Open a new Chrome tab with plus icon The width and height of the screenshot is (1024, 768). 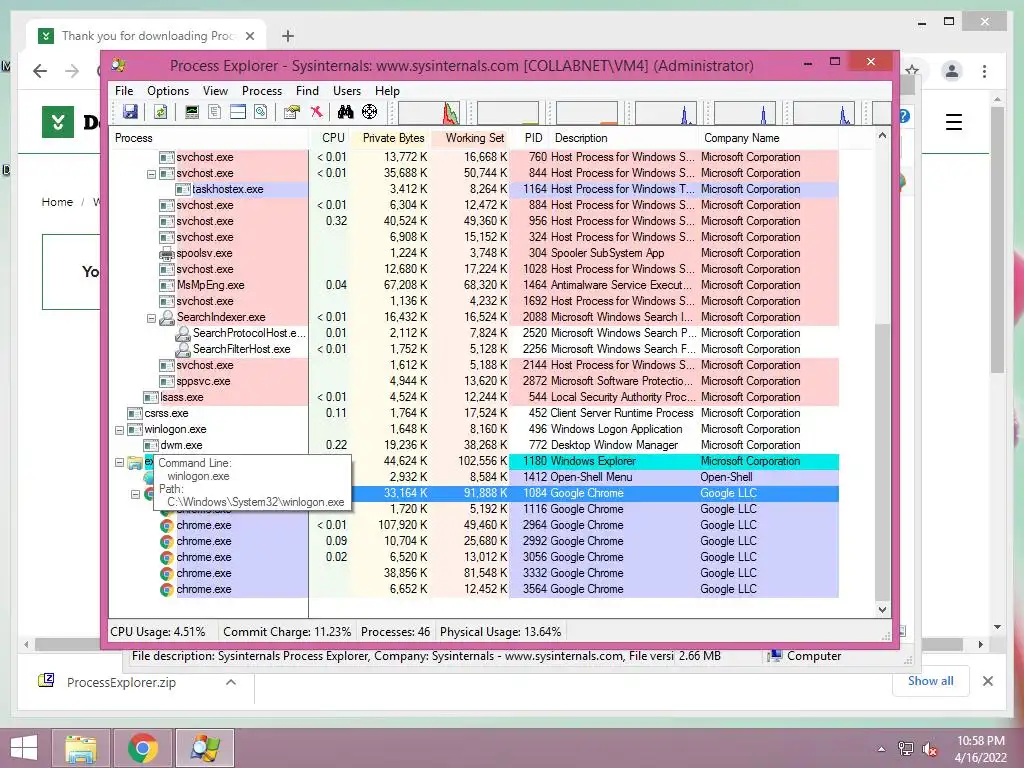(288, 36)
